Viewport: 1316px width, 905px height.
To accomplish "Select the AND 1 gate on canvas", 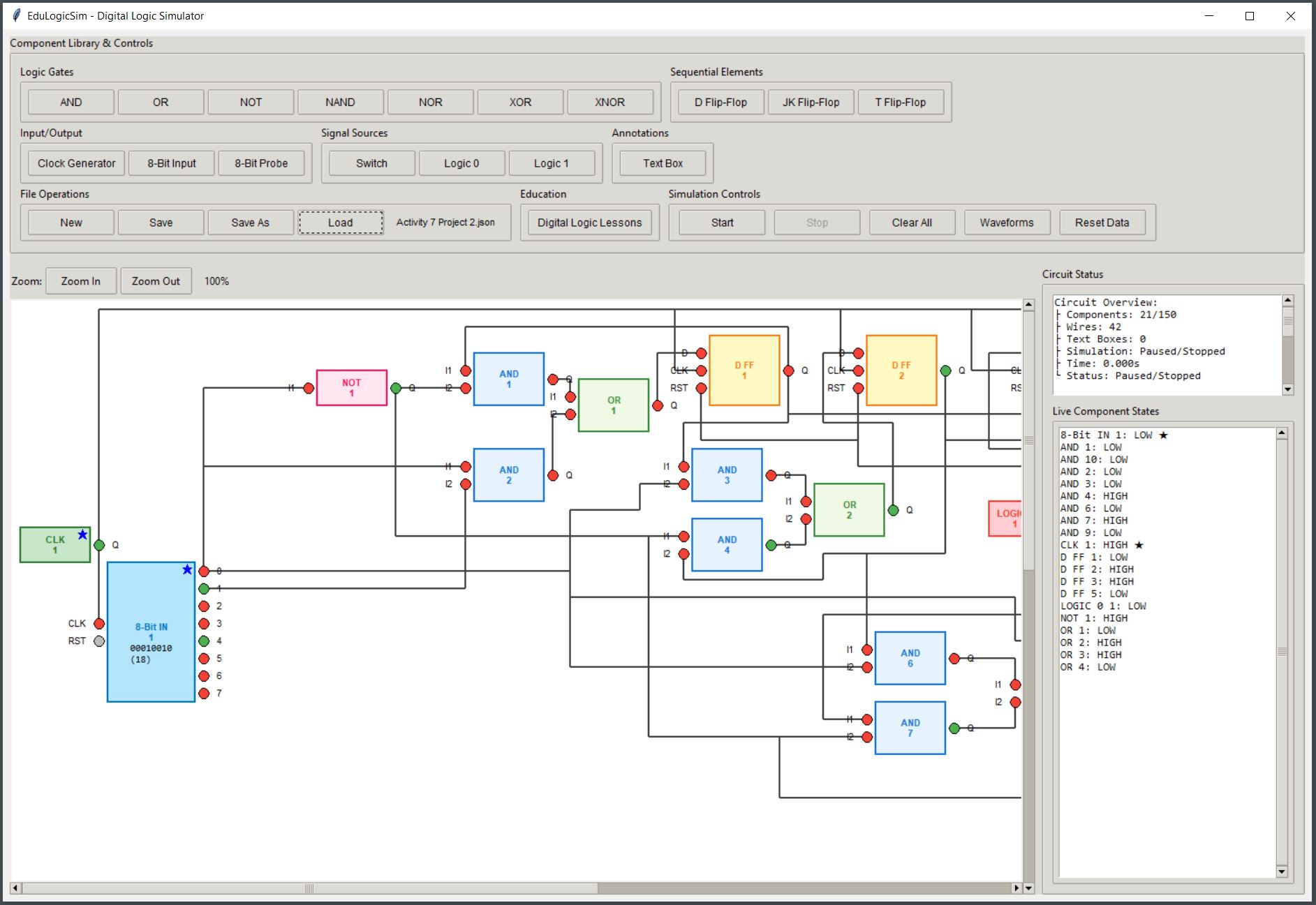I will (x=508, y=379).
